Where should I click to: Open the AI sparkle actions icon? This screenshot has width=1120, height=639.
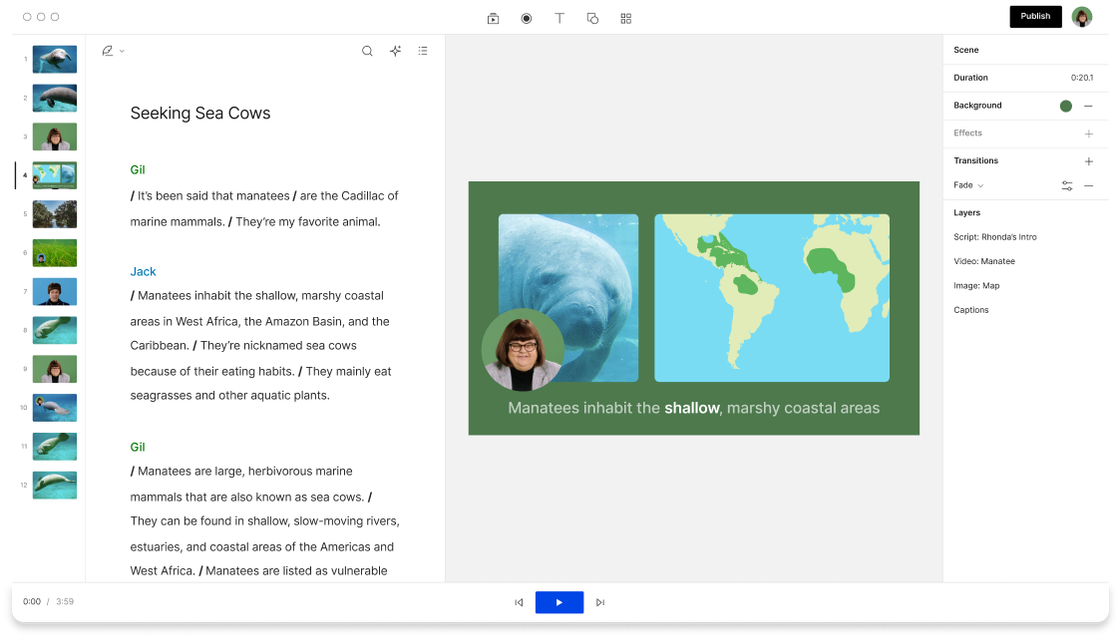pyautogui.click(x=395, y=51)
